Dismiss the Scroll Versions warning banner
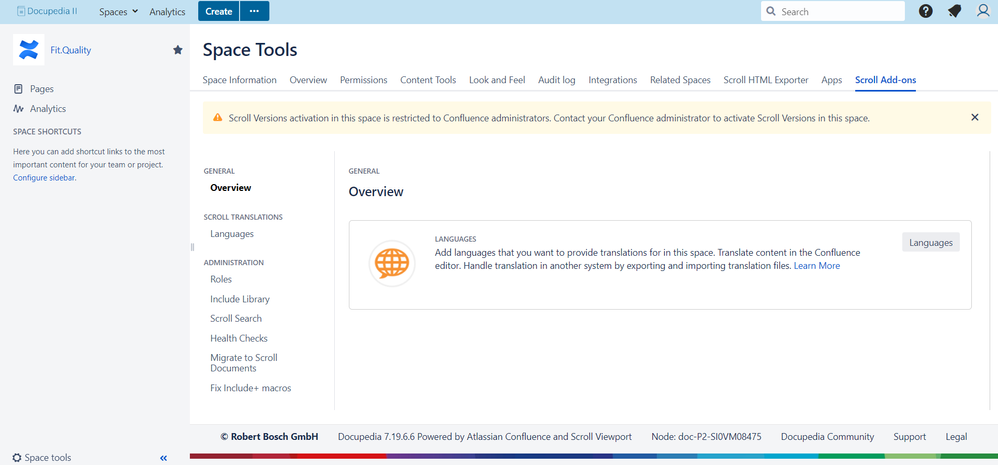This screenshot has height=465, width=998. [974, 118]
